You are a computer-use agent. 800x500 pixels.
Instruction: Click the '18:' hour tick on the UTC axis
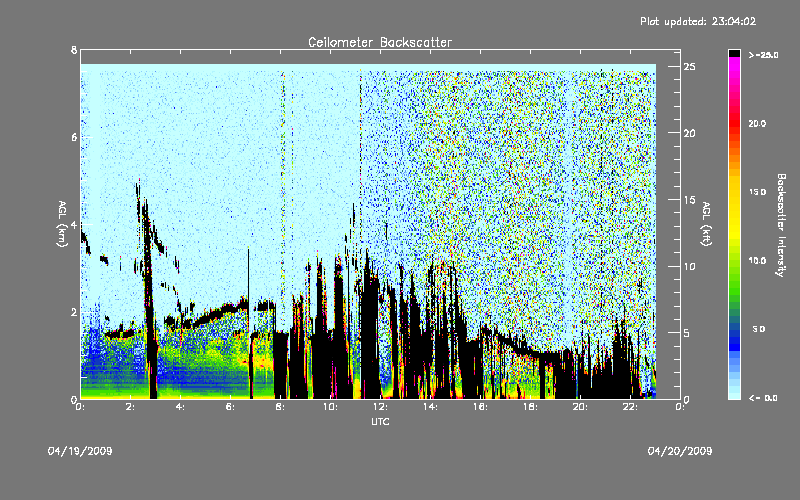(x=530, y=407)
